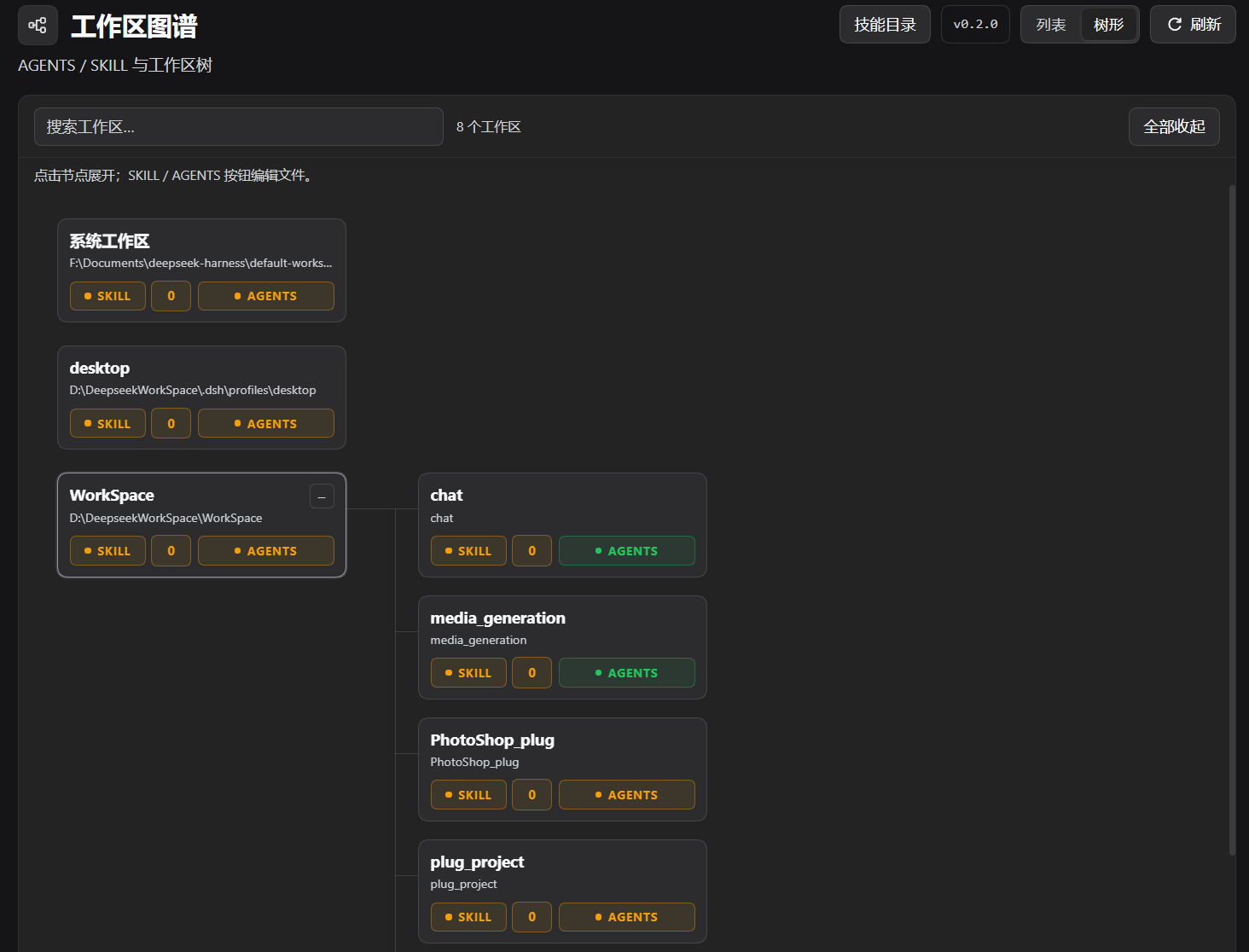Click the 搜索工作区 search field

[239, 127]
